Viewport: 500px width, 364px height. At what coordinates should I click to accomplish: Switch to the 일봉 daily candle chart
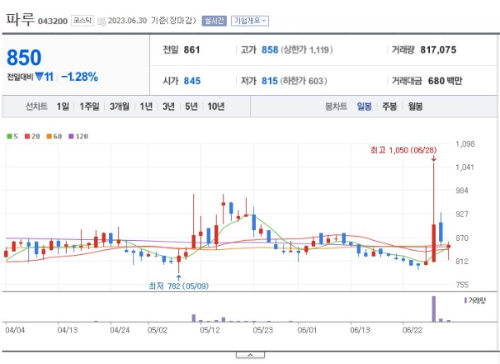[364, 107]
